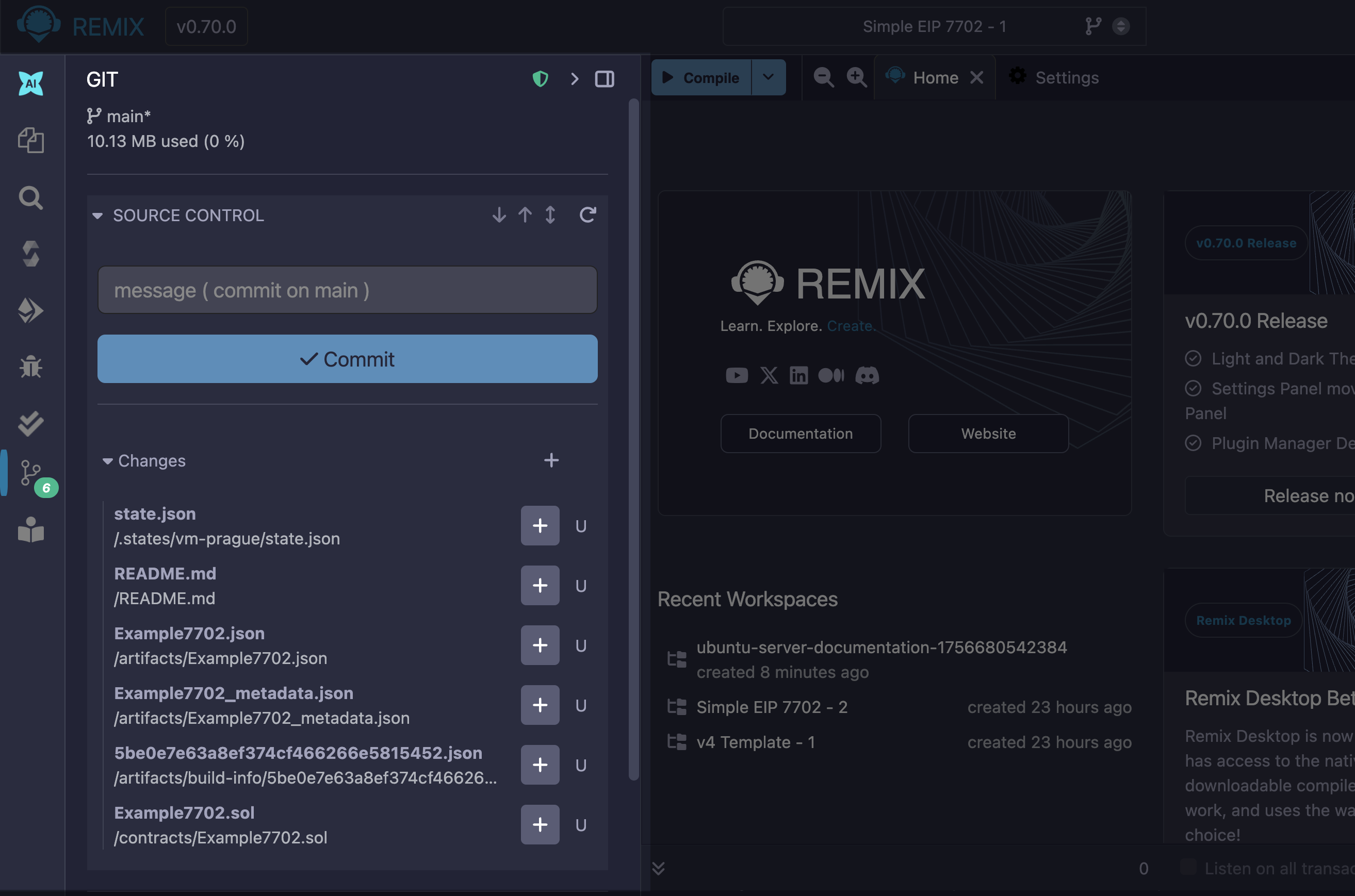Open the LearnEth tutorials sidebar icon
Screen dimensions: 1355x896
[31, 530]
